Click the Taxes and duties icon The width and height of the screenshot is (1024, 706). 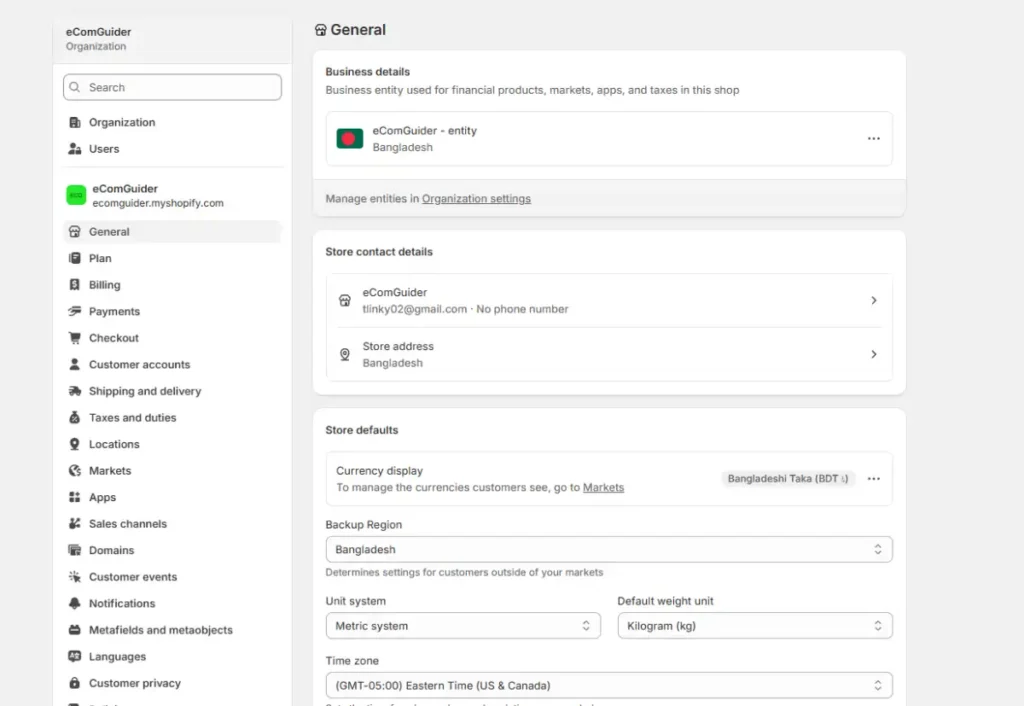pyautogui.click(x=74, y=417)
